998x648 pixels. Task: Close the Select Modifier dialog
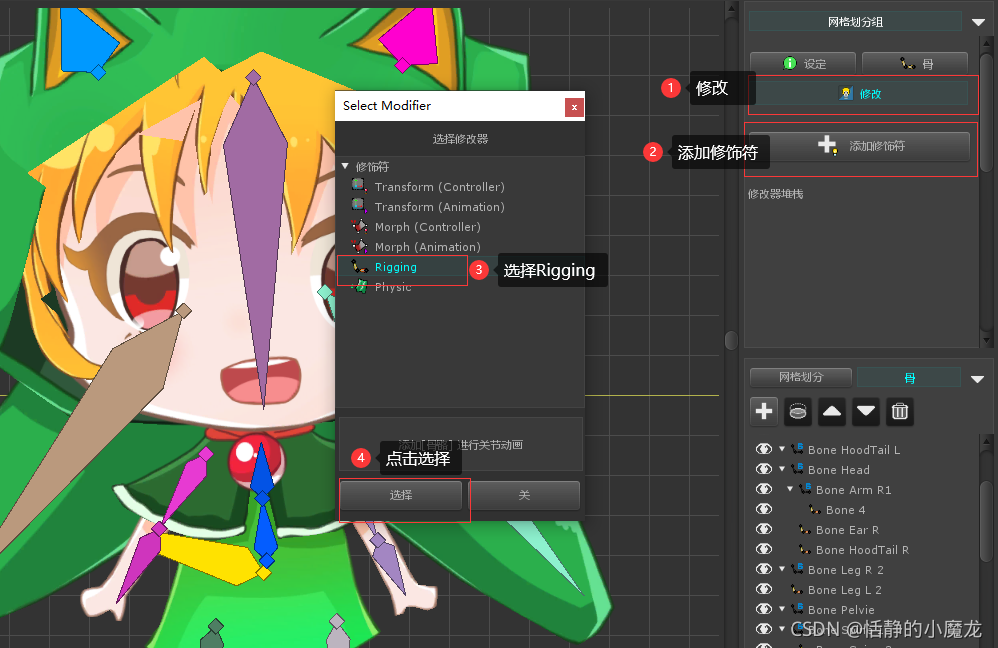coord(574,107)
